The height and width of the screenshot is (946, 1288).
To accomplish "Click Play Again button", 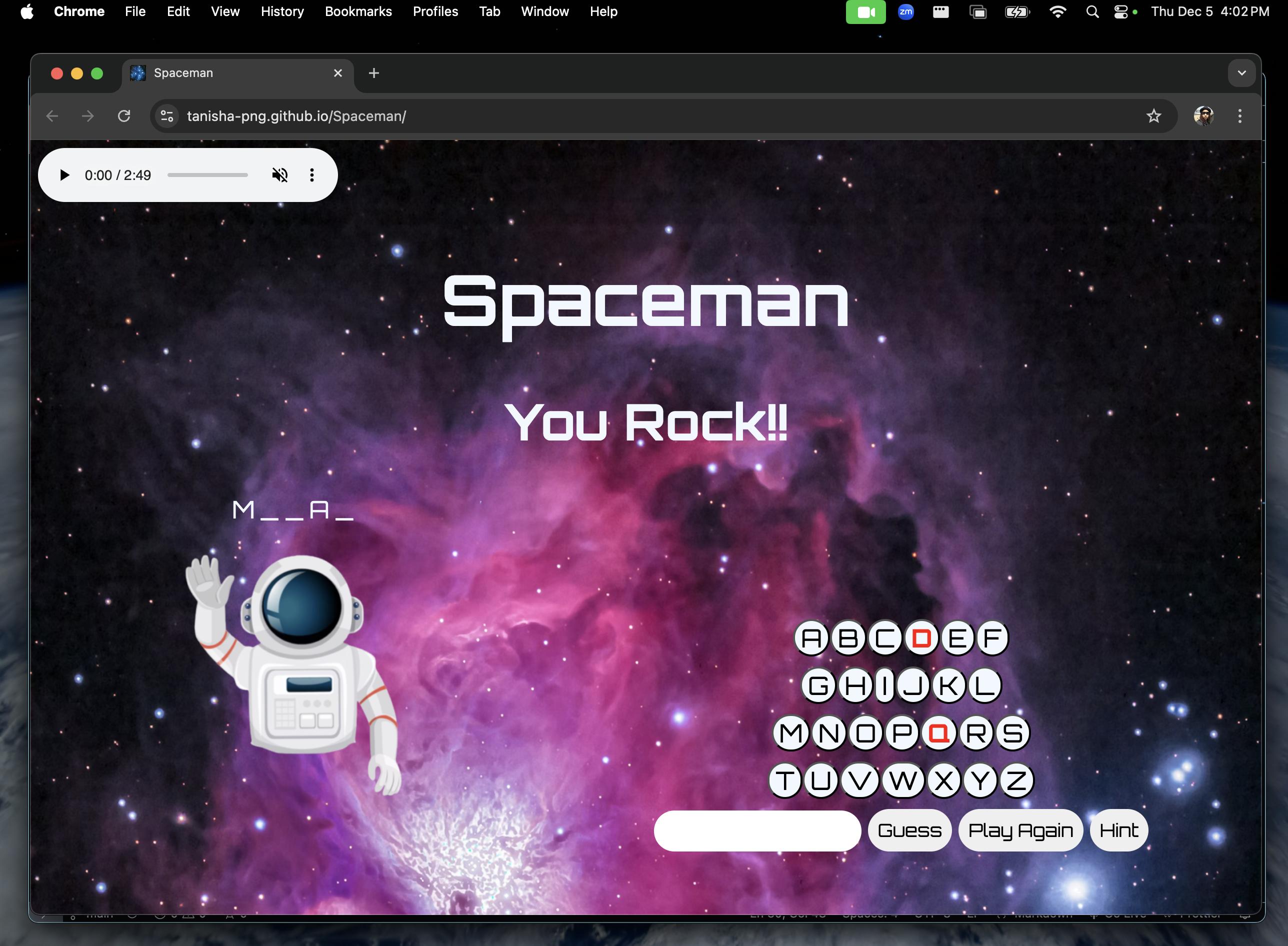I will pyautogui.click(x=1020, y=830).
